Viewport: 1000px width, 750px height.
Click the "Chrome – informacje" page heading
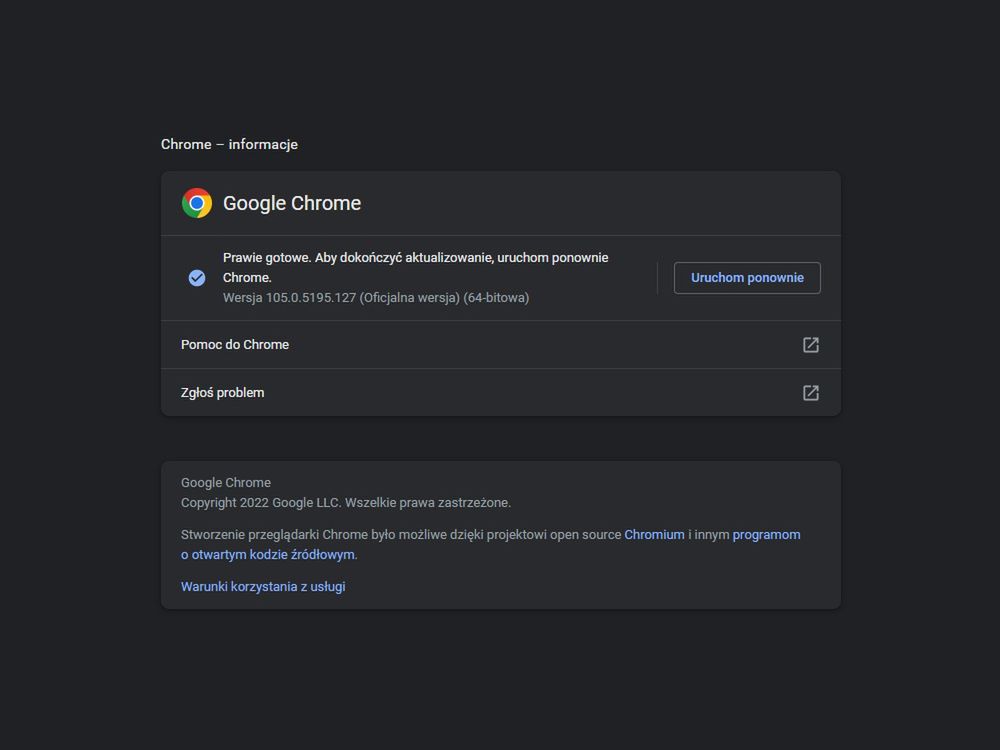coord(229,145)
